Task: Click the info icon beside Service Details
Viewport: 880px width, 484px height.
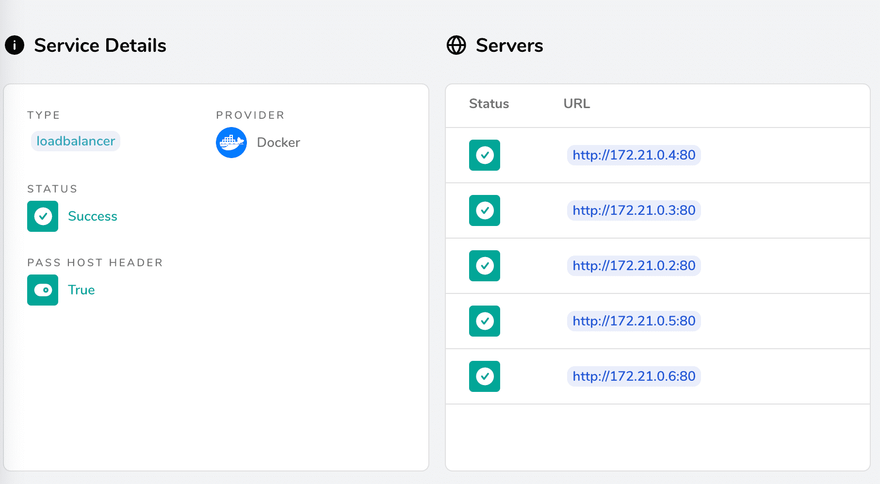Action: click(14, 45)
